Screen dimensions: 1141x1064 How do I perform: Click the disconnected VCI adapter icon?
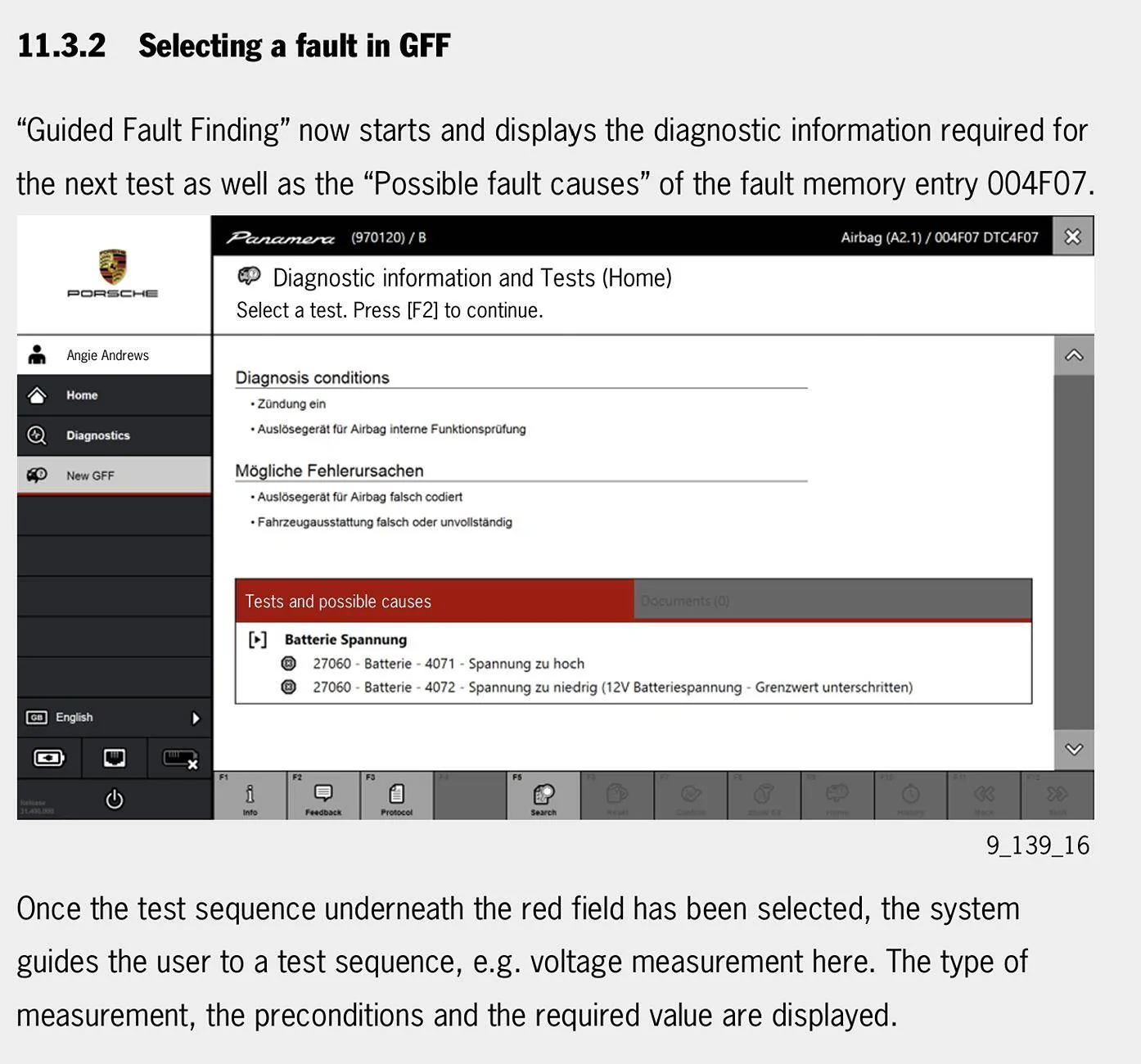point(180,759)
